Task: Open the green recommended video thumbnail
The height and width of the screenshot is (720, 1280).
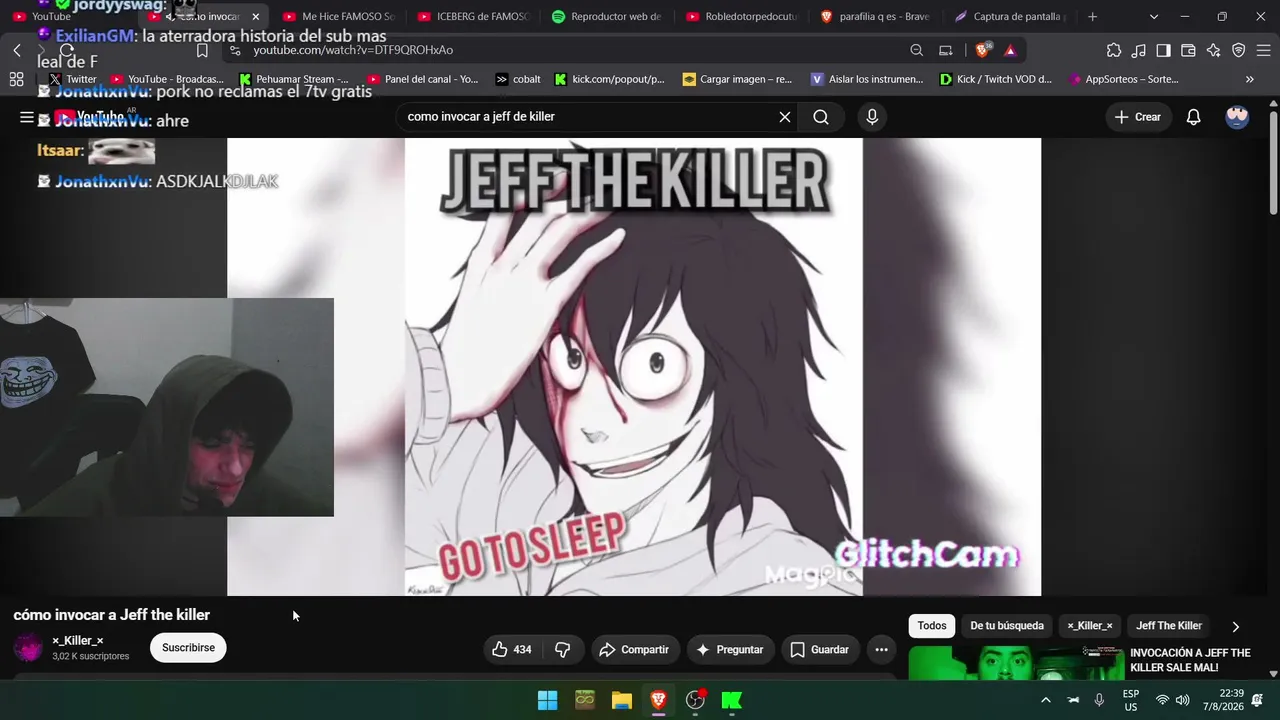Action: pyautogui.click(x=1015, y=663)
